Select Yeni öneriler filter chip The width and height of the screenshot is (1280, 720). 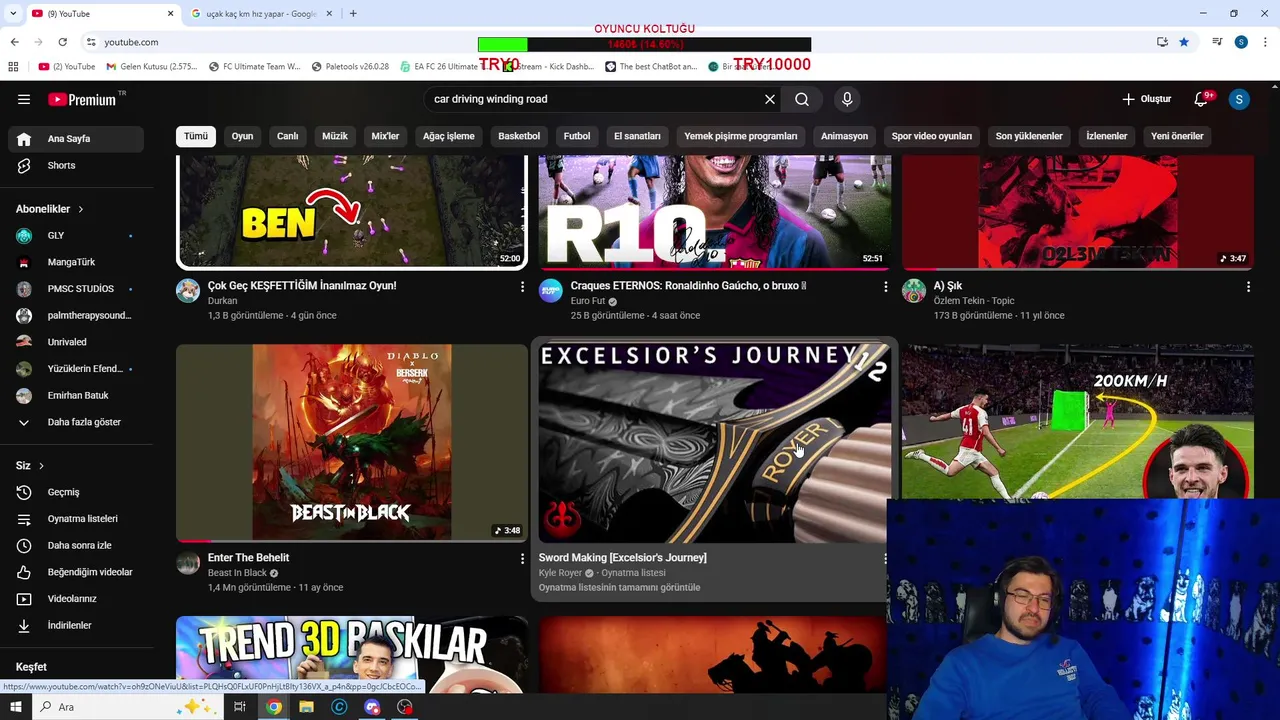coord(1177,136)
